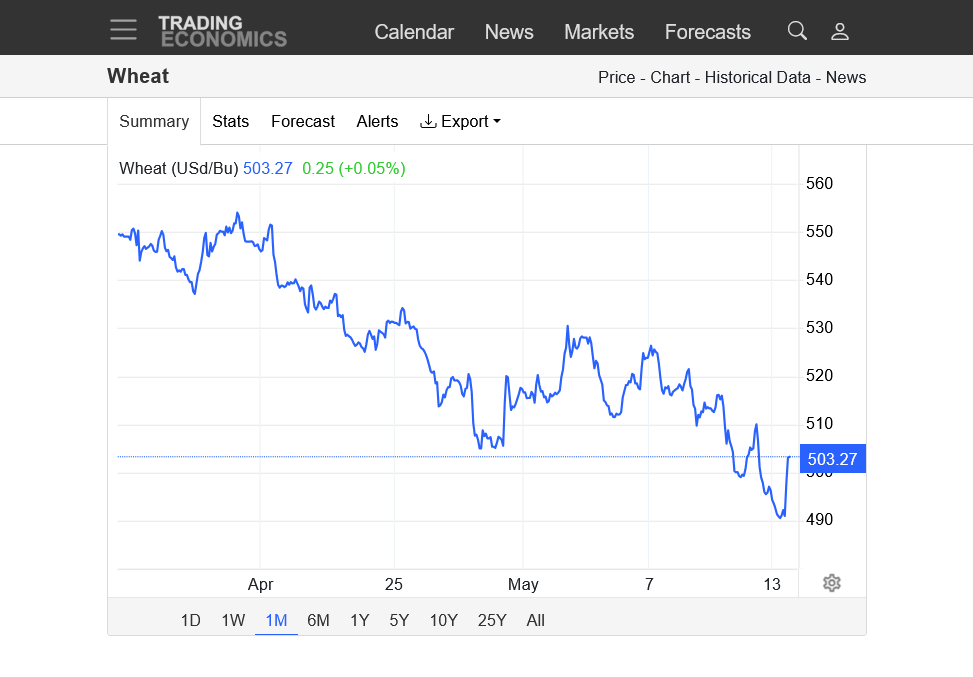The width and height of the screenshot is (973, 677).
Task: Open the hamburger navigation menu
Action: click(x=123, y=30)
